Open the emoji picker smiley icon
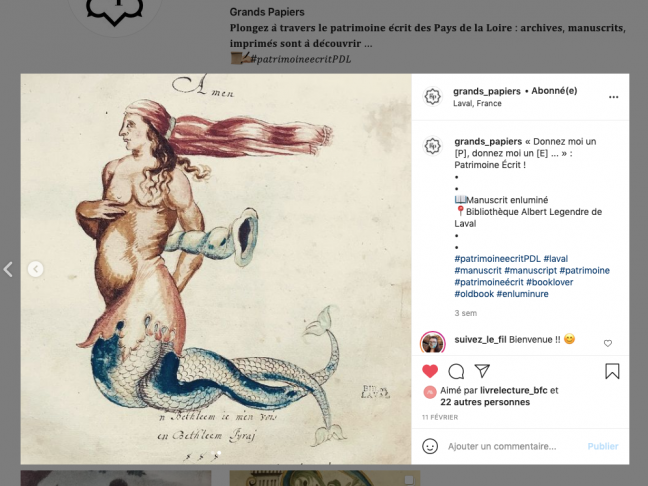648x486 pixels. pos(430,446)
